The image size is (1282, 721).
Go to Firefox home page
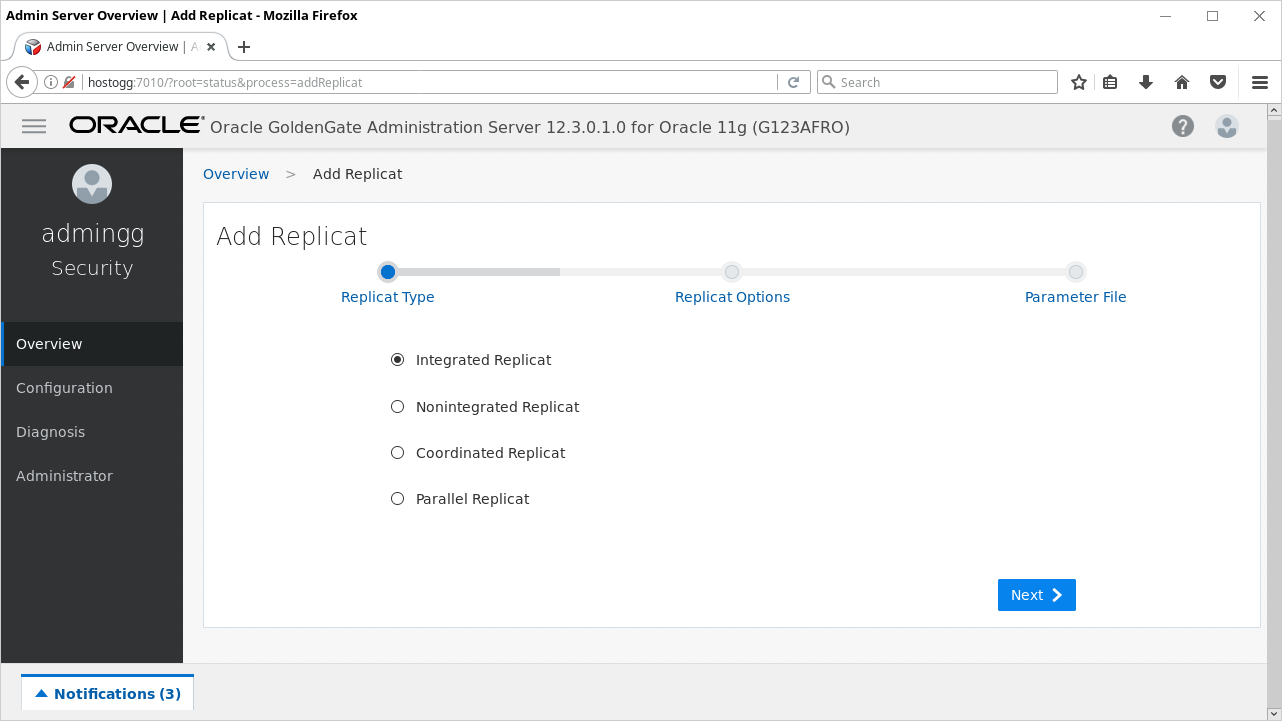coord(1182,82)
